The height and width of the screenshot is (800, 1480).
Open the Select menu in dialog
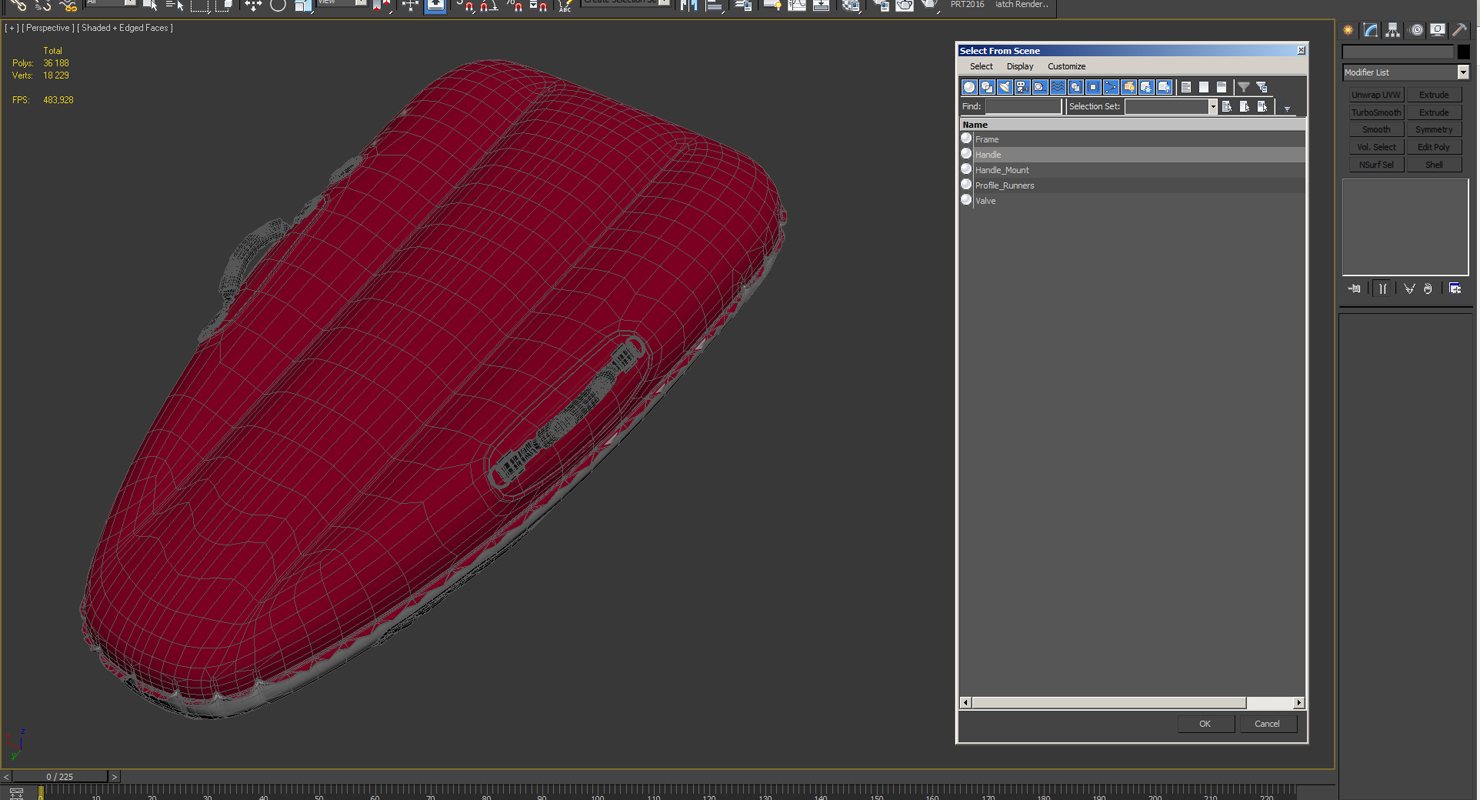click(981, 66)
